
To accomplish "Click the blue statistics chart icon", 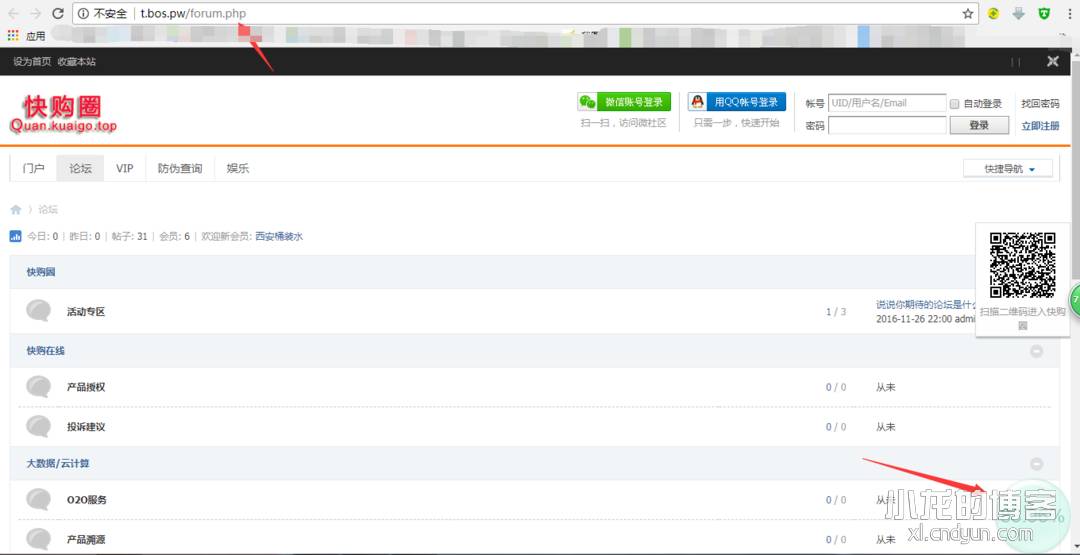I will click(x=15, y=237).
